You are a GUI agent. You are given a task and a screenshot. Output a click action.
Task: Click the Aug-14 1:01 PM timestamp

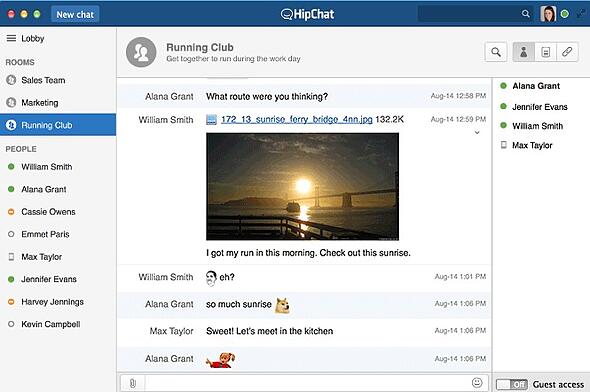coord(460,277)
